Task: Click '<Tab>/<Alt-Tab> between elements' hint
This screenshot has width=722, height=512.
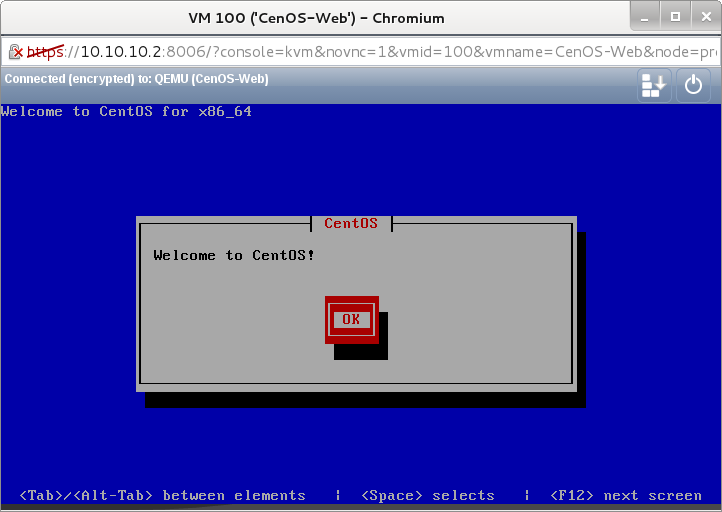Action: click(x=163, y=495)
